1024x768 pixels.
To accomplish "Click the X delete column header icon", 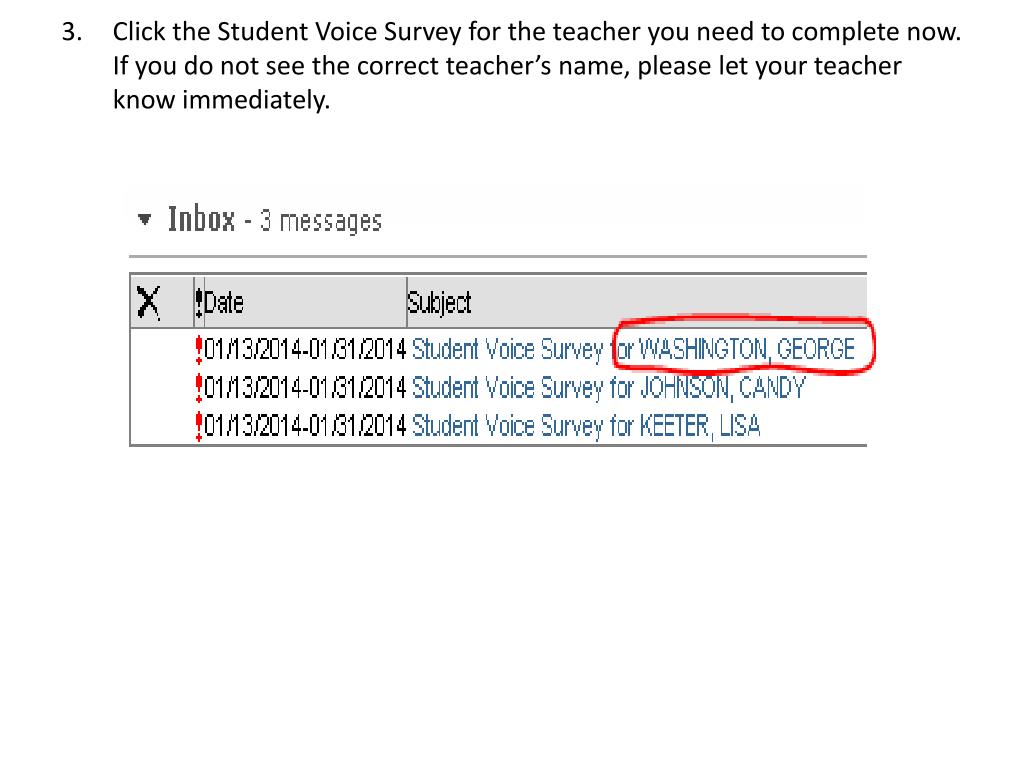I will coord(149,302).
